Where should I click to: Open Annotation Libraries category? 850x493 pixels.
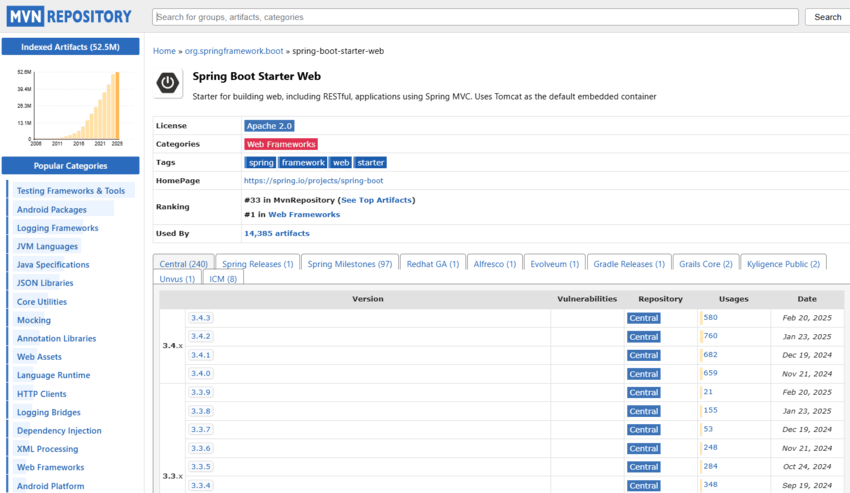pos(56,338)
